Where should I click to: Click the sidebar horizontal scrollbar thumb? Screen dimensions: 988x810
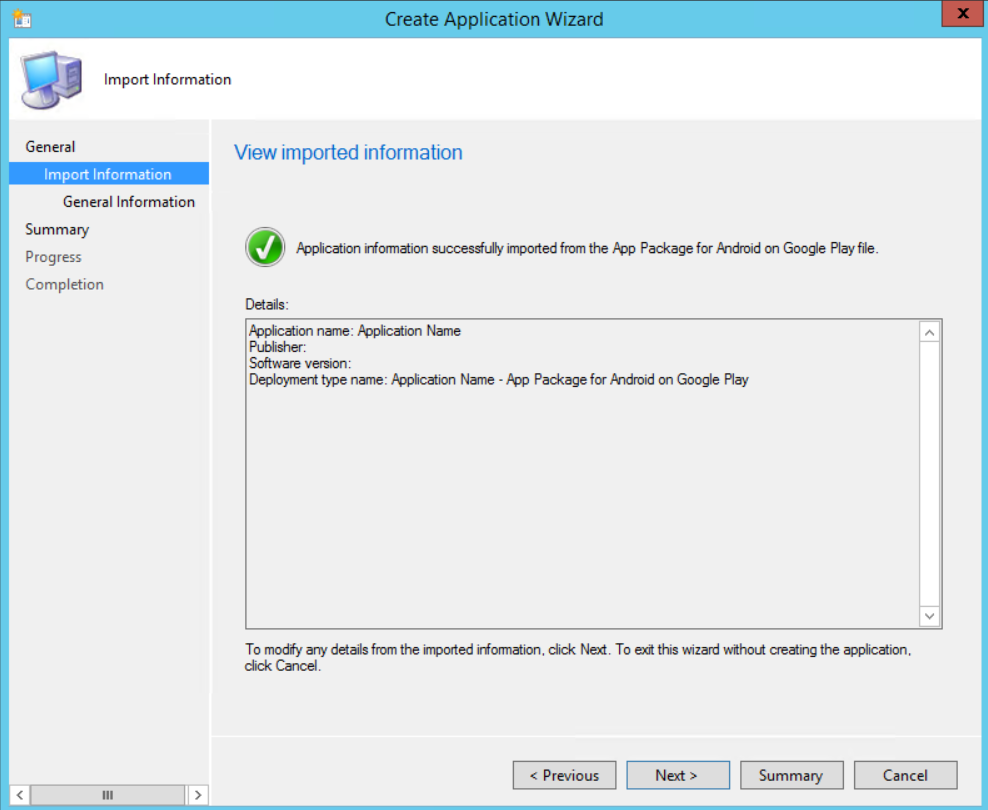point(107,795)
